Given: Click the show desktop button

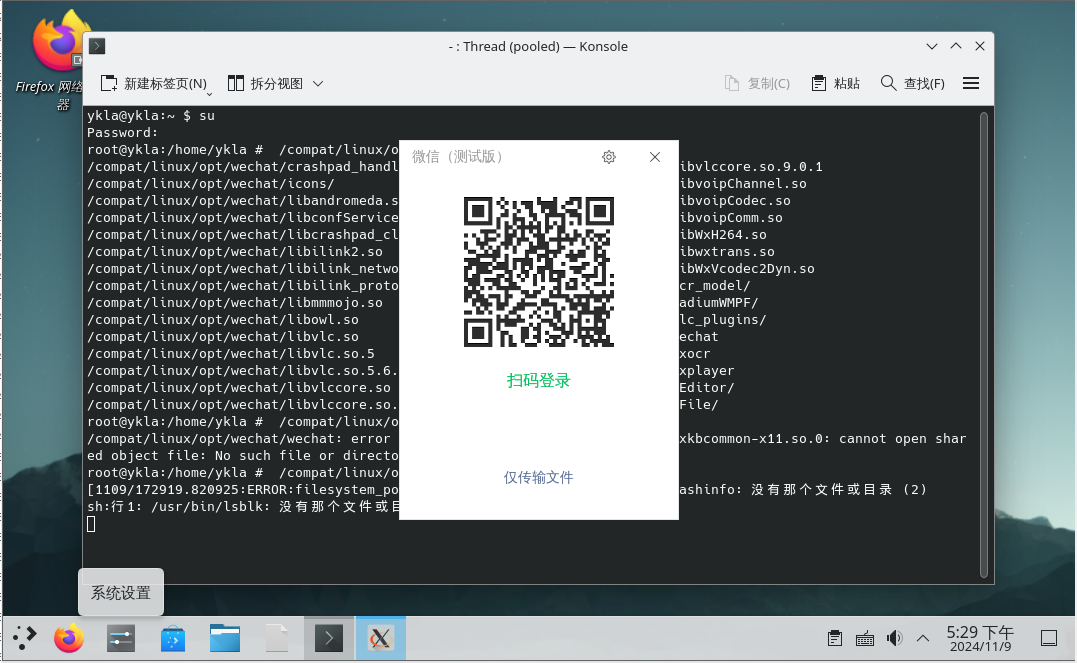Looking at the screenshot, I should (x=1049, y=638).
